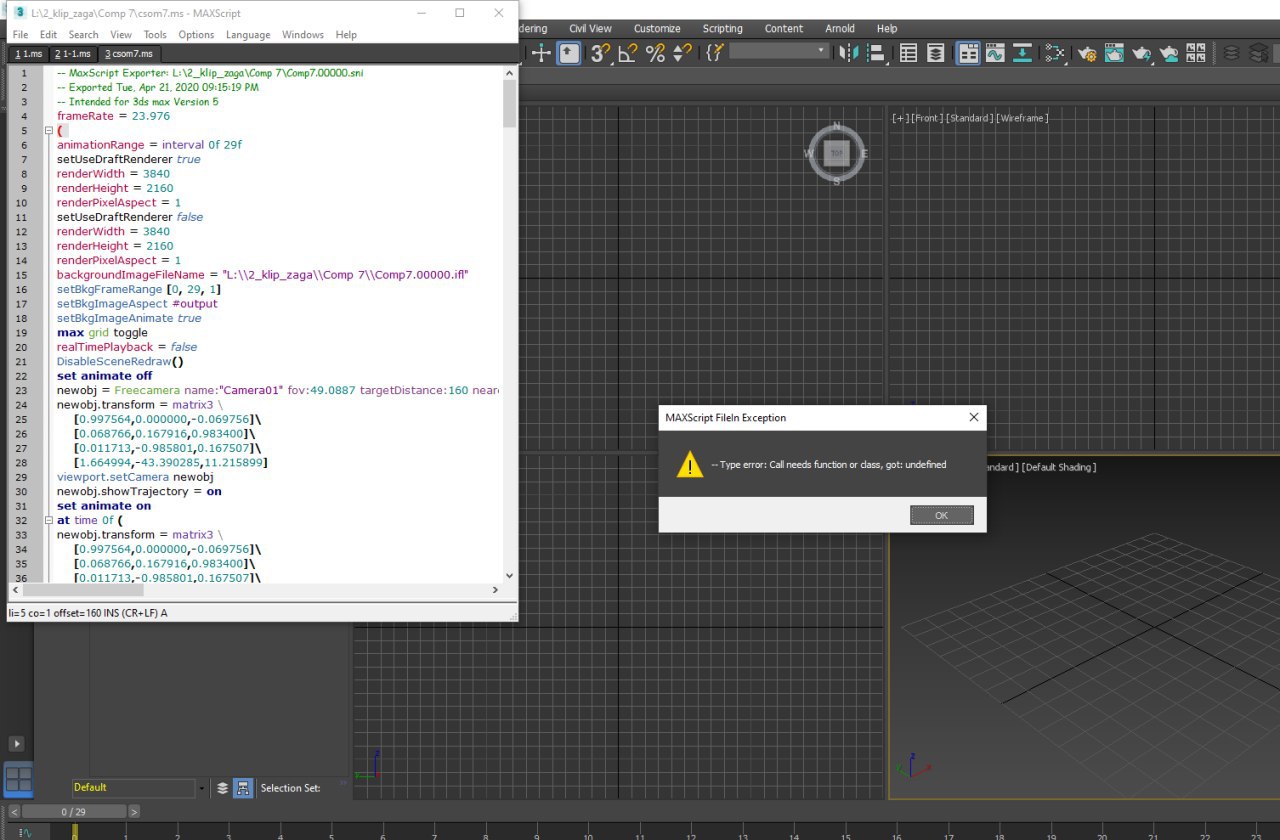The height and width of the screenshot is (840, 1280).
Task: Open the [+] viewport menu in Front view
Action: pos(901,118)
